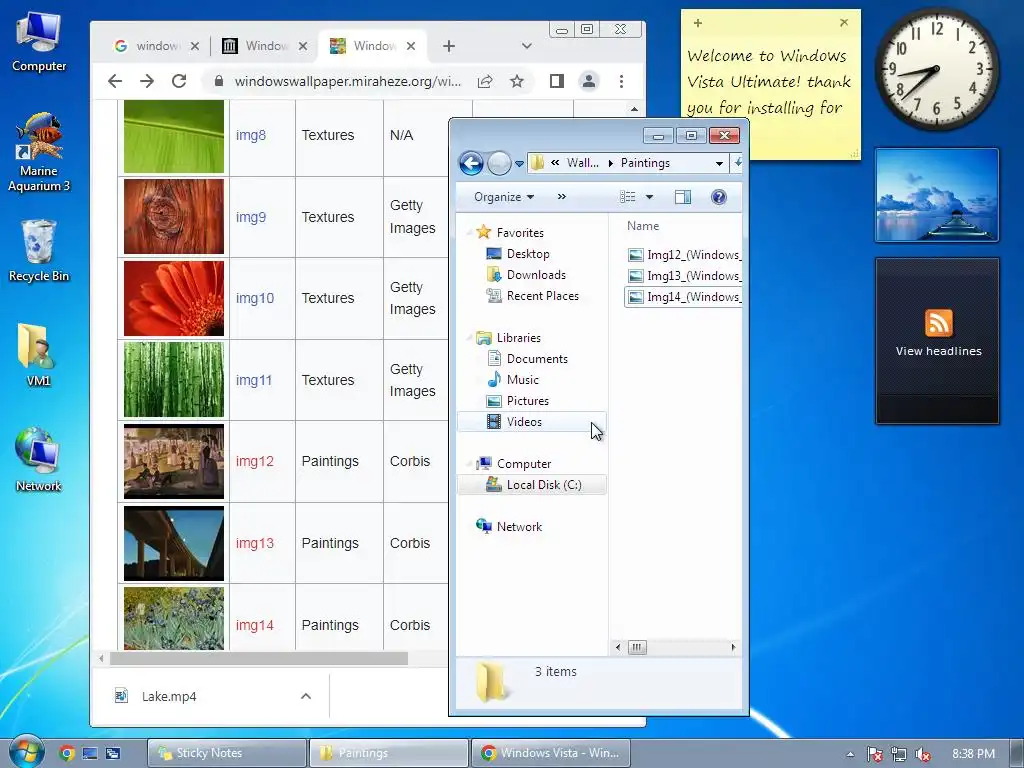Open the img14 link
The width and height of the screenshot is (1024, 768).
coord(255,625)
